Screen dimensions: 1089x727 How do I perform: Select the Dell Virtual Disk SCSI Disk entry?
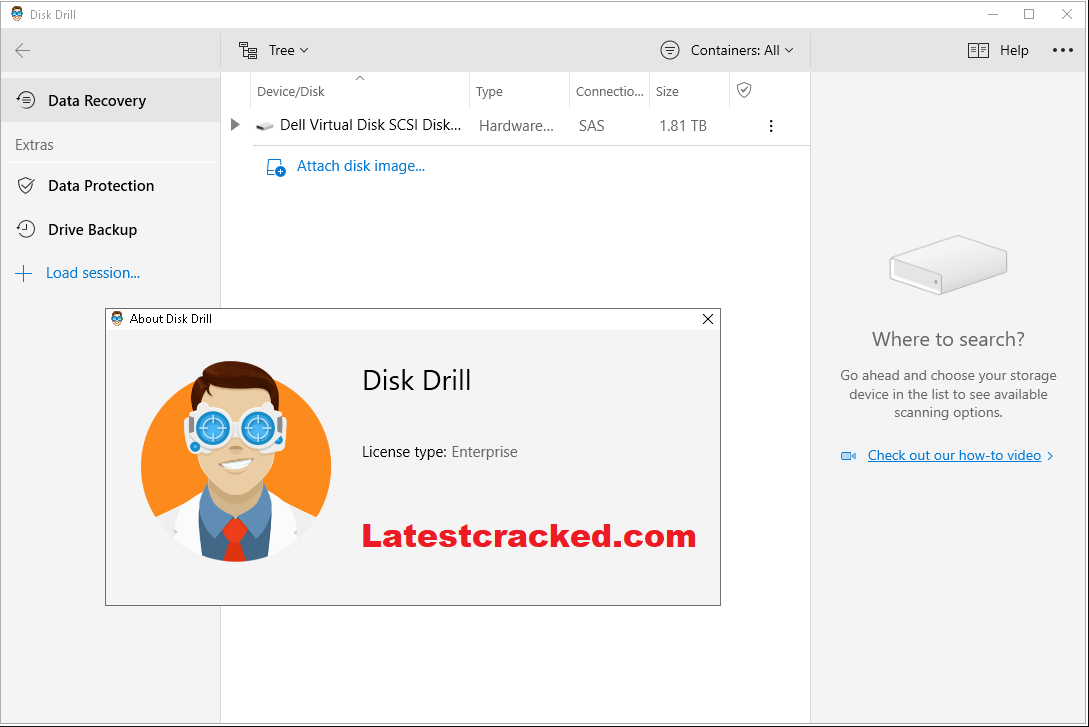click(370, 125)
